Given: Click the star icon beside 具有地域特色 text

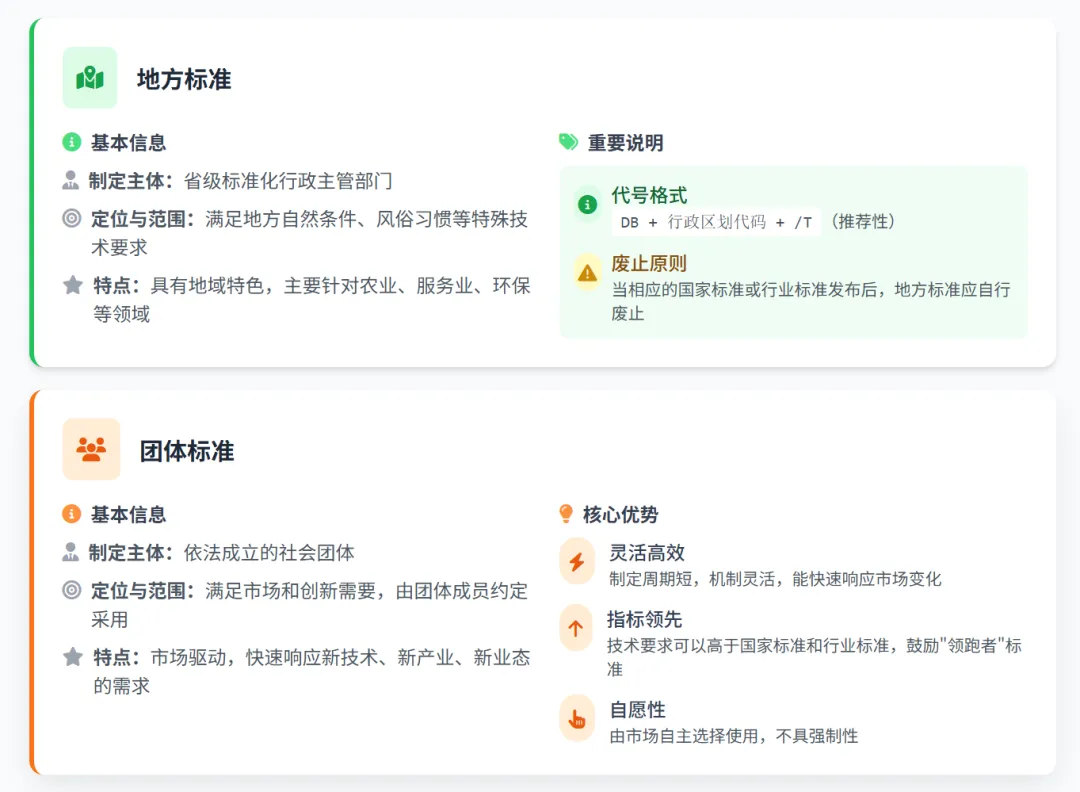Looking at the screenshot, I should tap(72, 286).
